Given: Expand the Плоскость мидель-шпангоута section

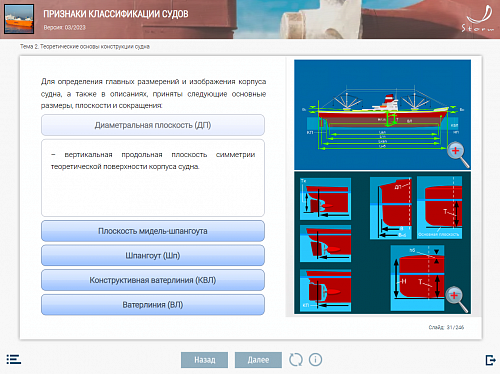Looking at the screenshot, I should tap(153, 231).
